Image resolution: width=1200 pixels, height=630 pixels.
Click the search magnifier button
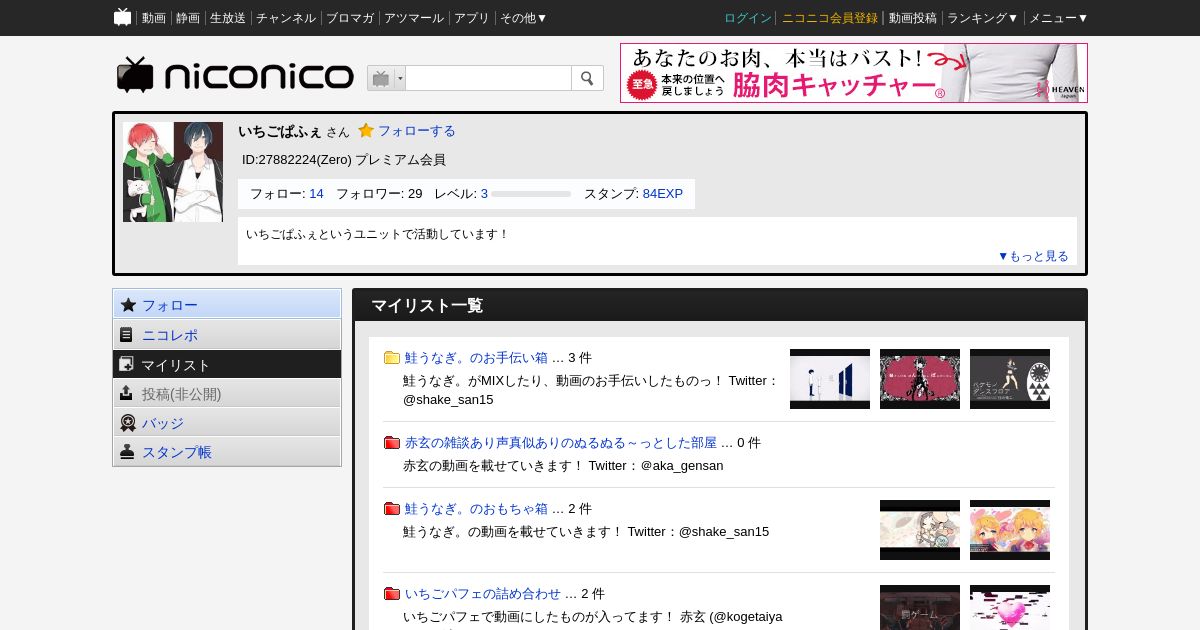pos(587,78)
